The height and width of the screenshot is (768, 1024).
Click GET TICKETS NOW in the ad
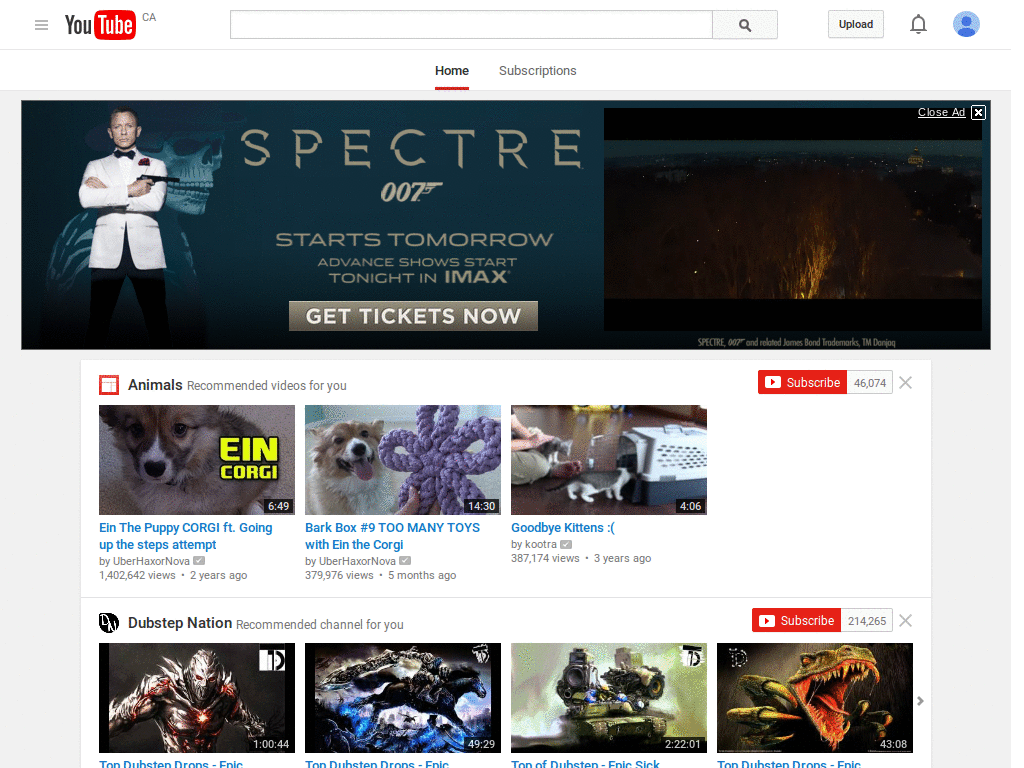(x=413, y=316)
